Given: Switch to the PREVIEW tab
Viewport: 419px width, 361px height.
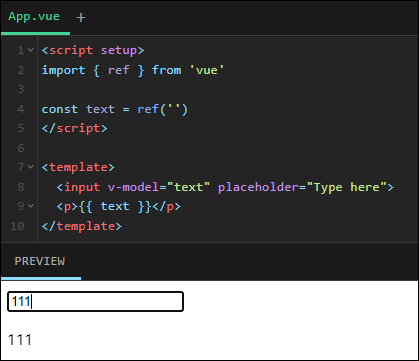Looking at the screenshot, I should pyautogui.click(x=40, y=261).
